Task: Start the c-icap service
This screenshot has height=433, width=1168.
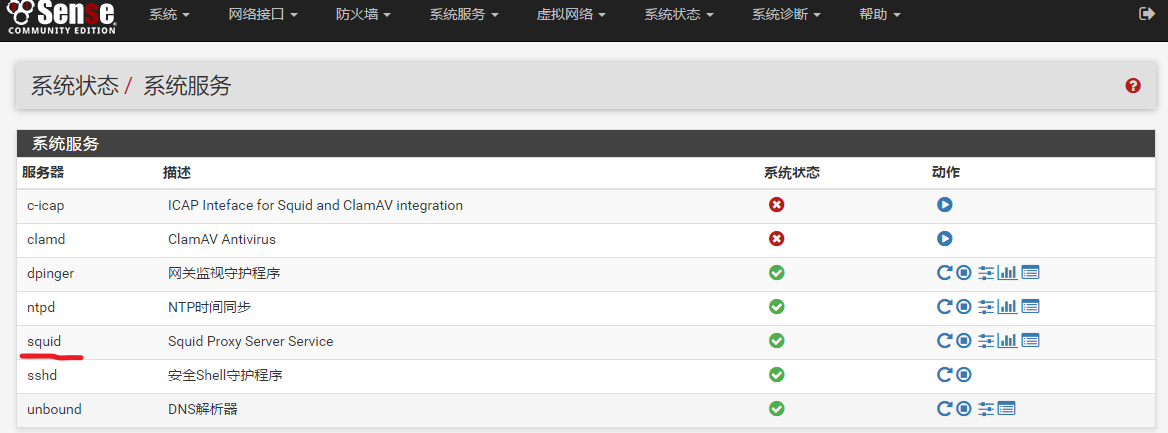Action: (944, 205)
